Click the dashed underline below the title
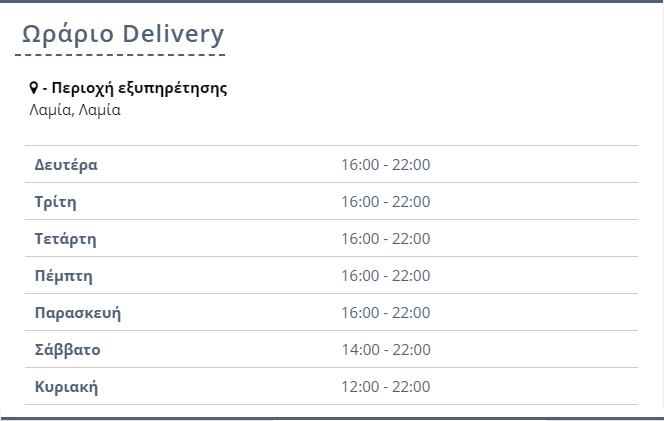Screen dimensions: 664x421 pyautogui.click(x=120, y=55)
